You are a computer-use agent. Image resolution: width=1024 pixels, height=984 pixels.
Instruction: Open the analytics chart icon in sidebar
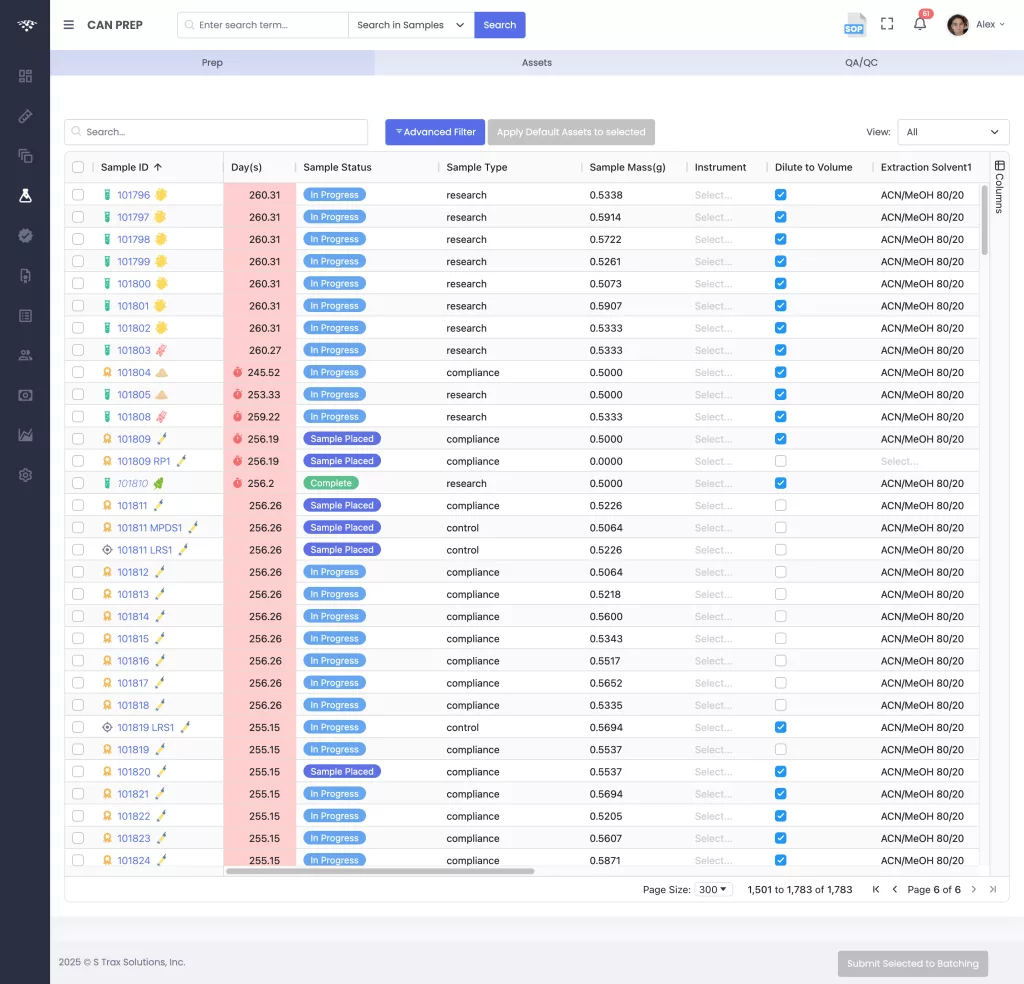point(25,435)
